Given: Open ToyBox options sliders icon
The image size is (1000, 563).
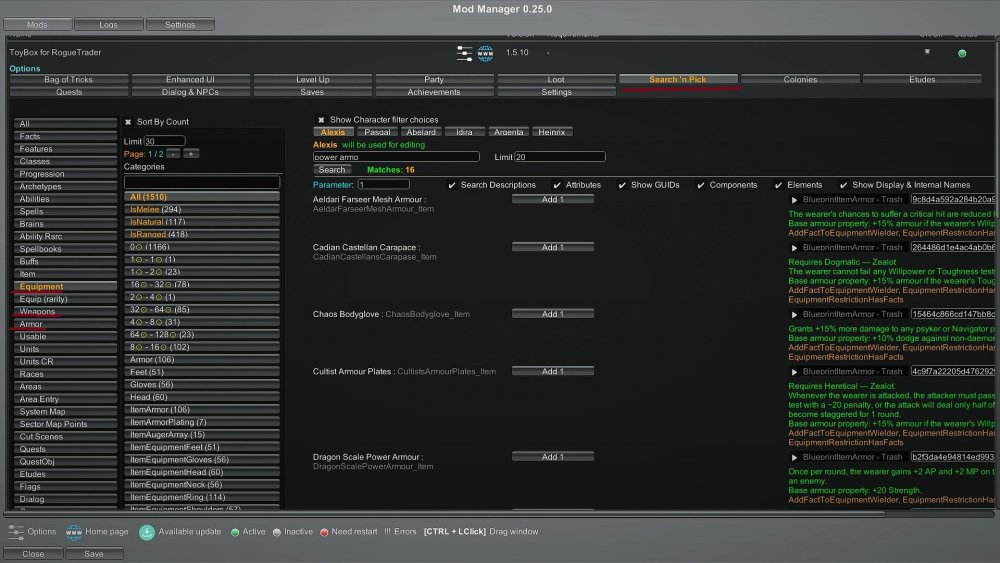Looking at the screenshot, I should click(x=464, y=53).
